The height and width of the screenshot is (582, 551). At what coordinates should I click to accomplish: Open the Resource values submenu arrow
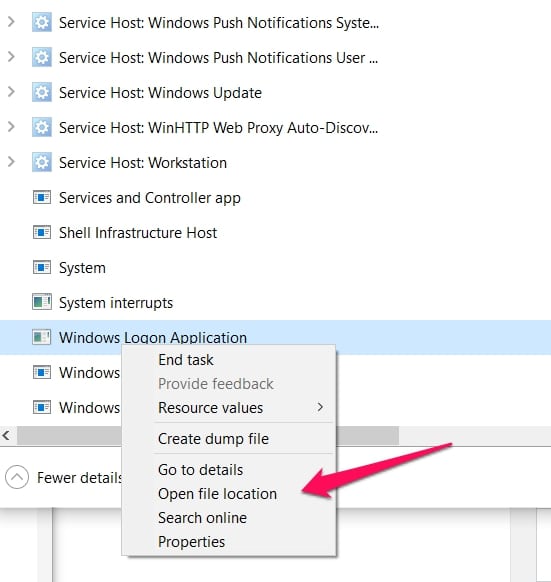tap(320, 407)
